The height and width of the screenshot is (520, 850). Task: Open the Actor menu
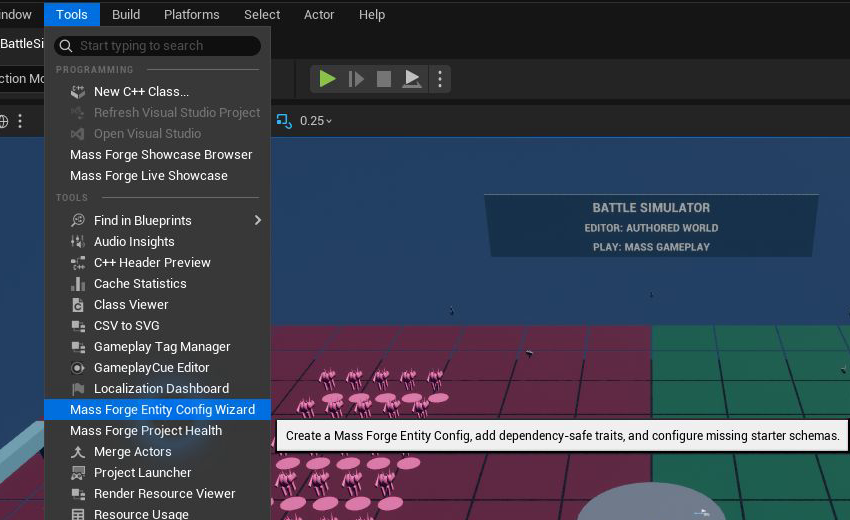[x=319, y=15]
